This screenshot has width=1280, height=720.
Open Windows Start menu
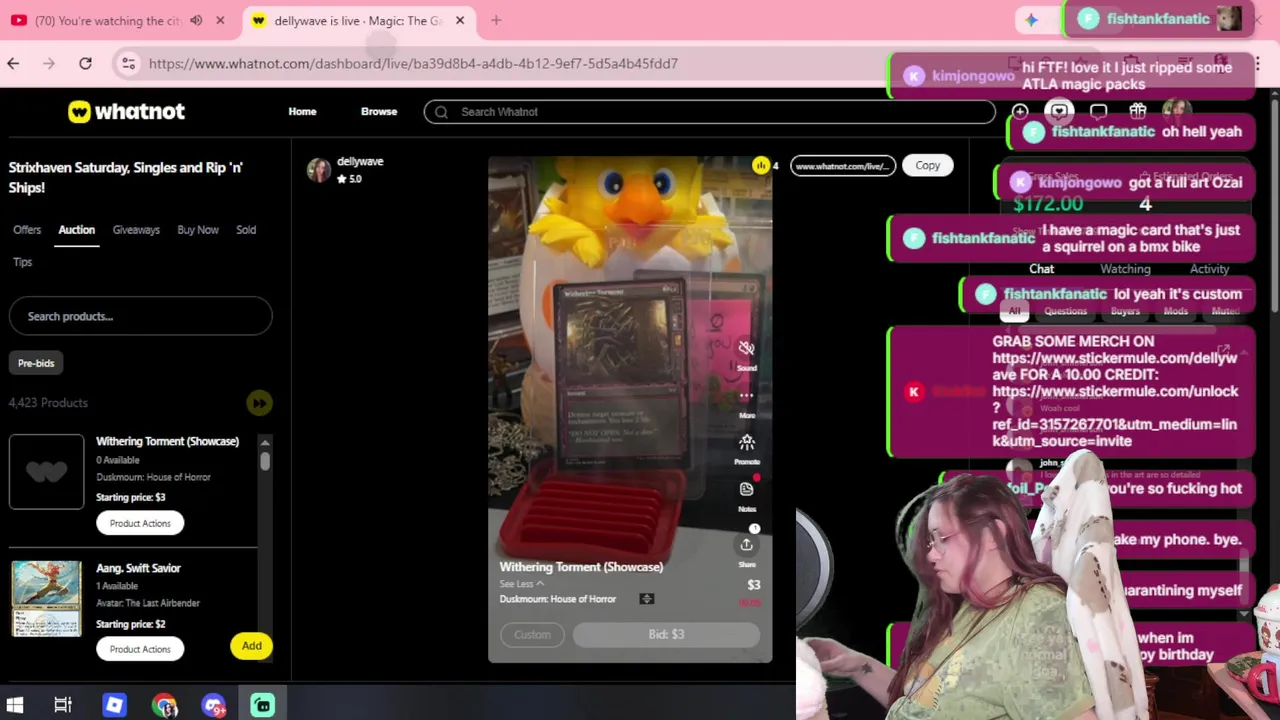15,705
